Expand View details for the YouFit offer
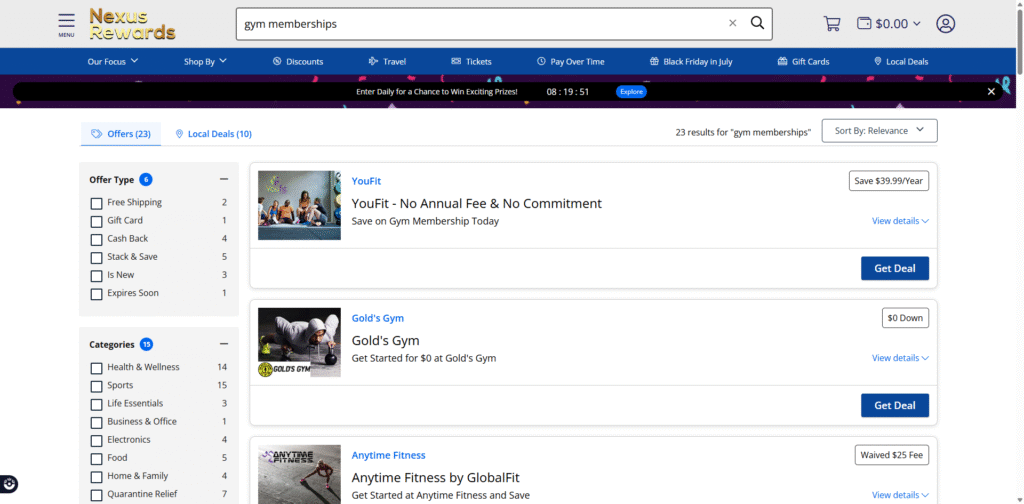Viewport: 1024px width, 504px height. click(900, 221)
